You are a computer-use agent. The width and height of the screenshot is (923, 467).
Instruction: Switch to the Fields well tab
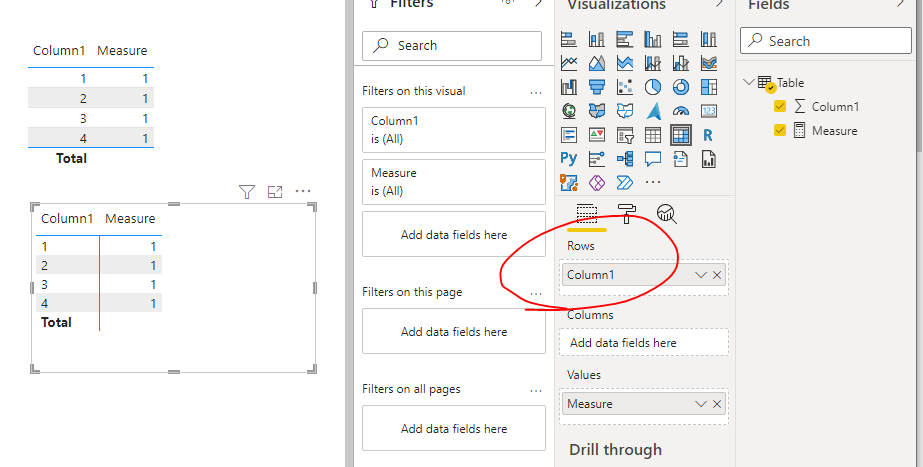click(587, 214)
